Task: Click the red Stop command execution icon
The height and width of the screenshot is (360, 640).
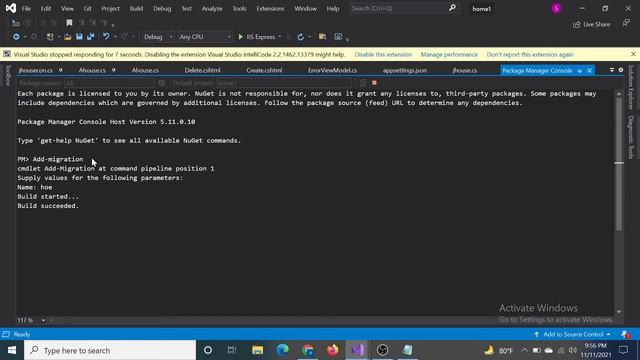Action: tap(374, 83)
